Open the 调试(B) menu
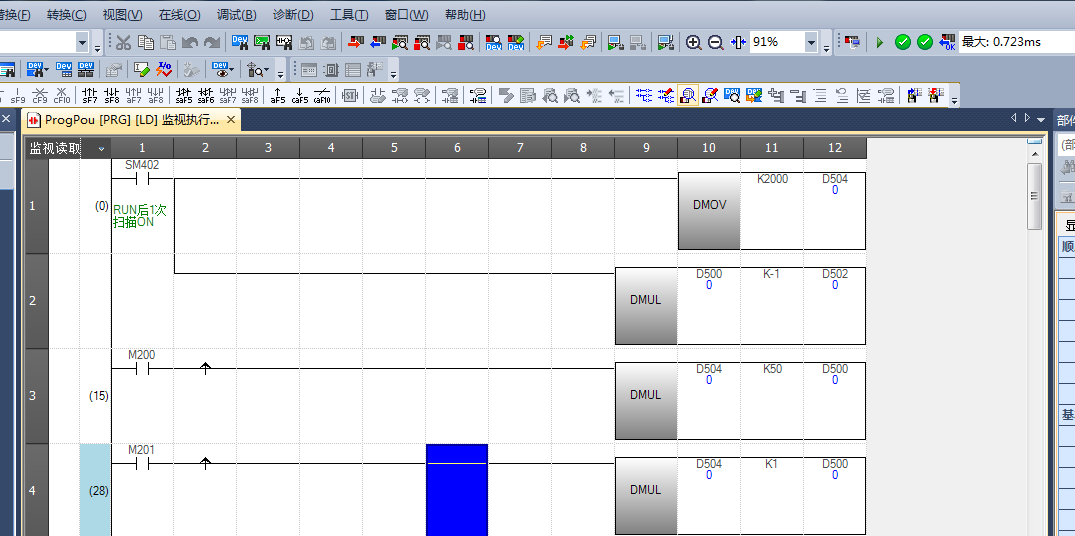The image size is (1075, 536). tap(236, 15)
